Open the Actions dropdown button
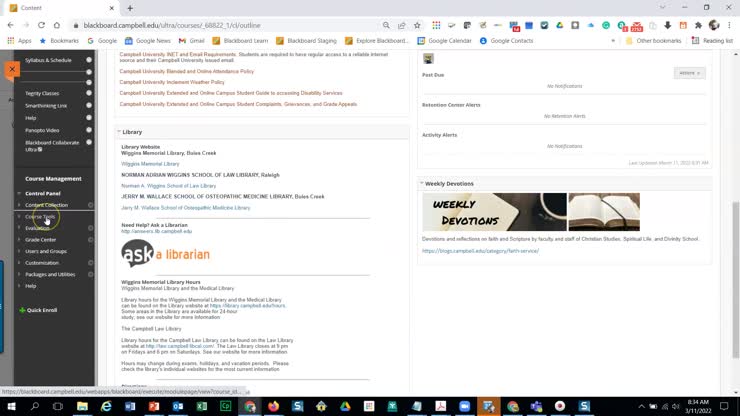The image size is (740, 416). tap(689, 73)
